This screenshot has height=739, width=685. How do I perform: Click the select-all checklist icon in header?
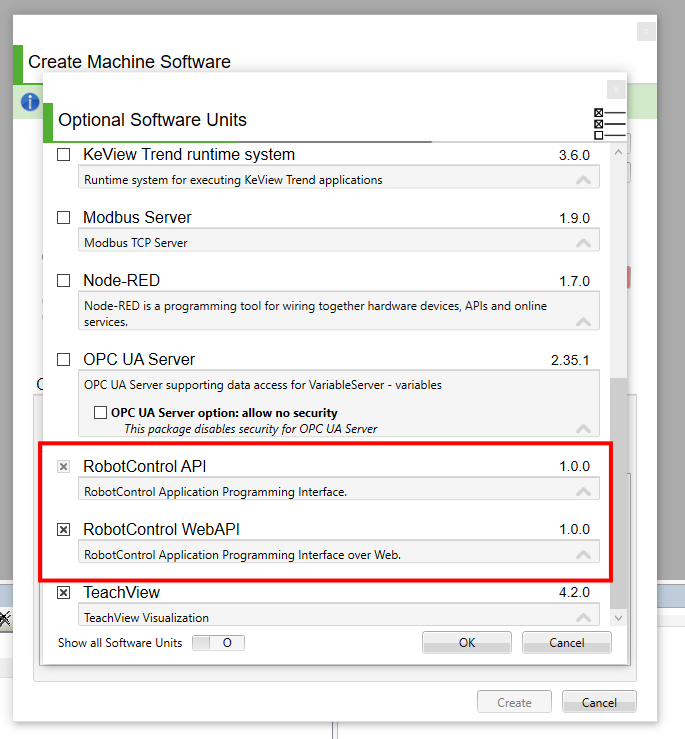pos(610,124)
